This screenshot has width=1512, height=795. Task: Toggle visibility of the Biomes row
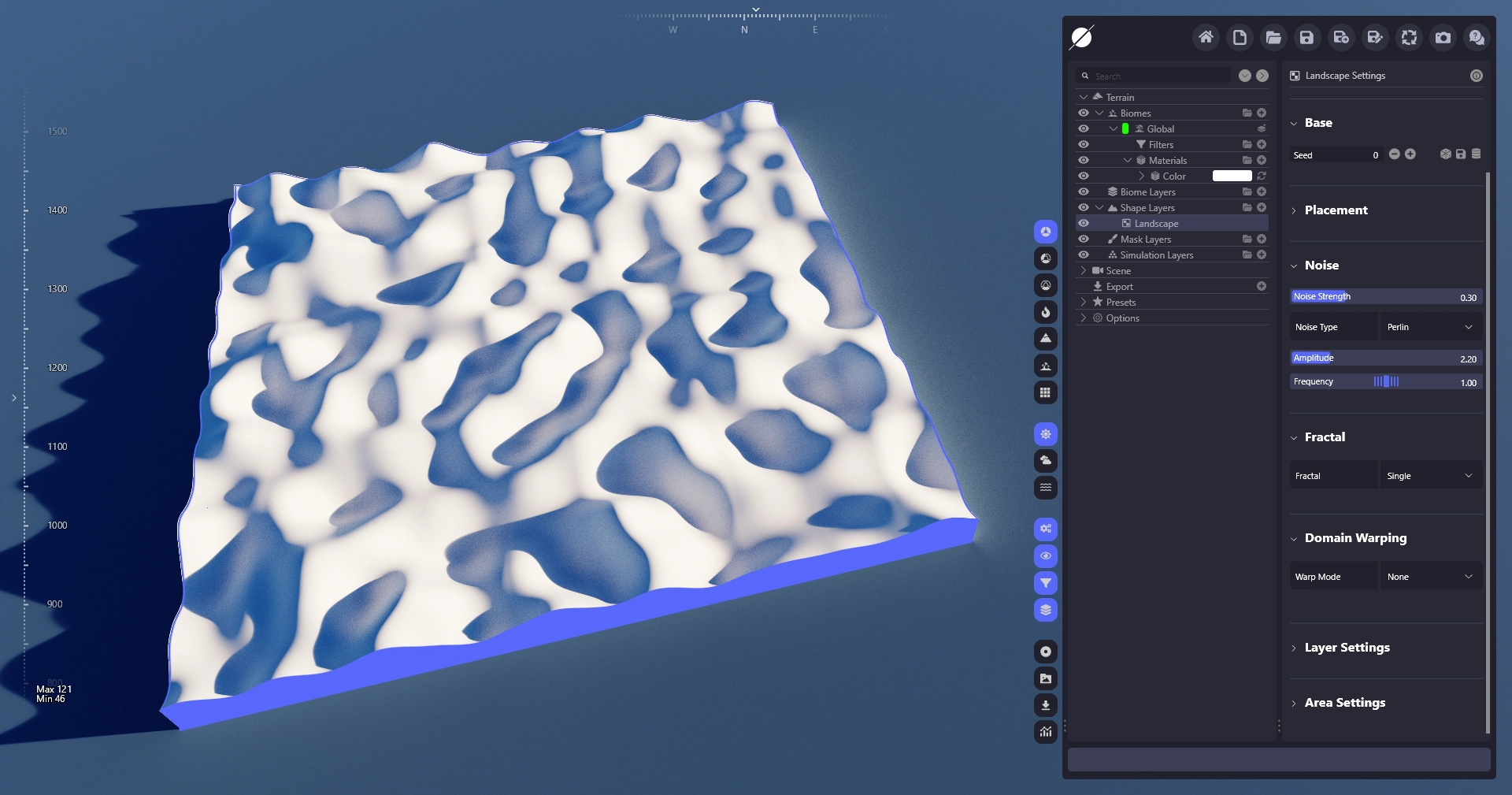1084,113
